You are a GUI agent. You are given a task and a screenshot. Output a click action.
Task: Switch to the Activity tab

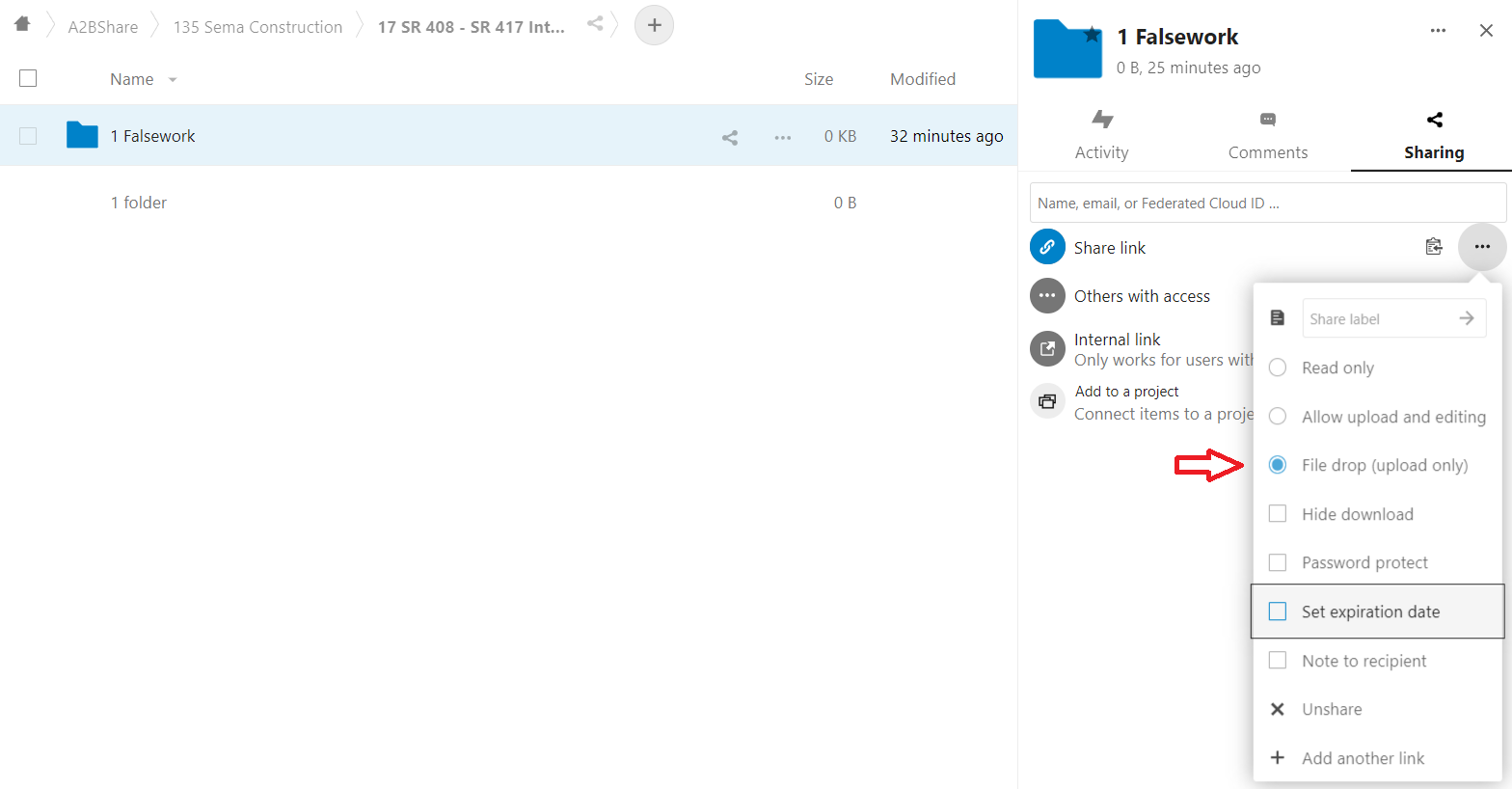coord(1101,135)
